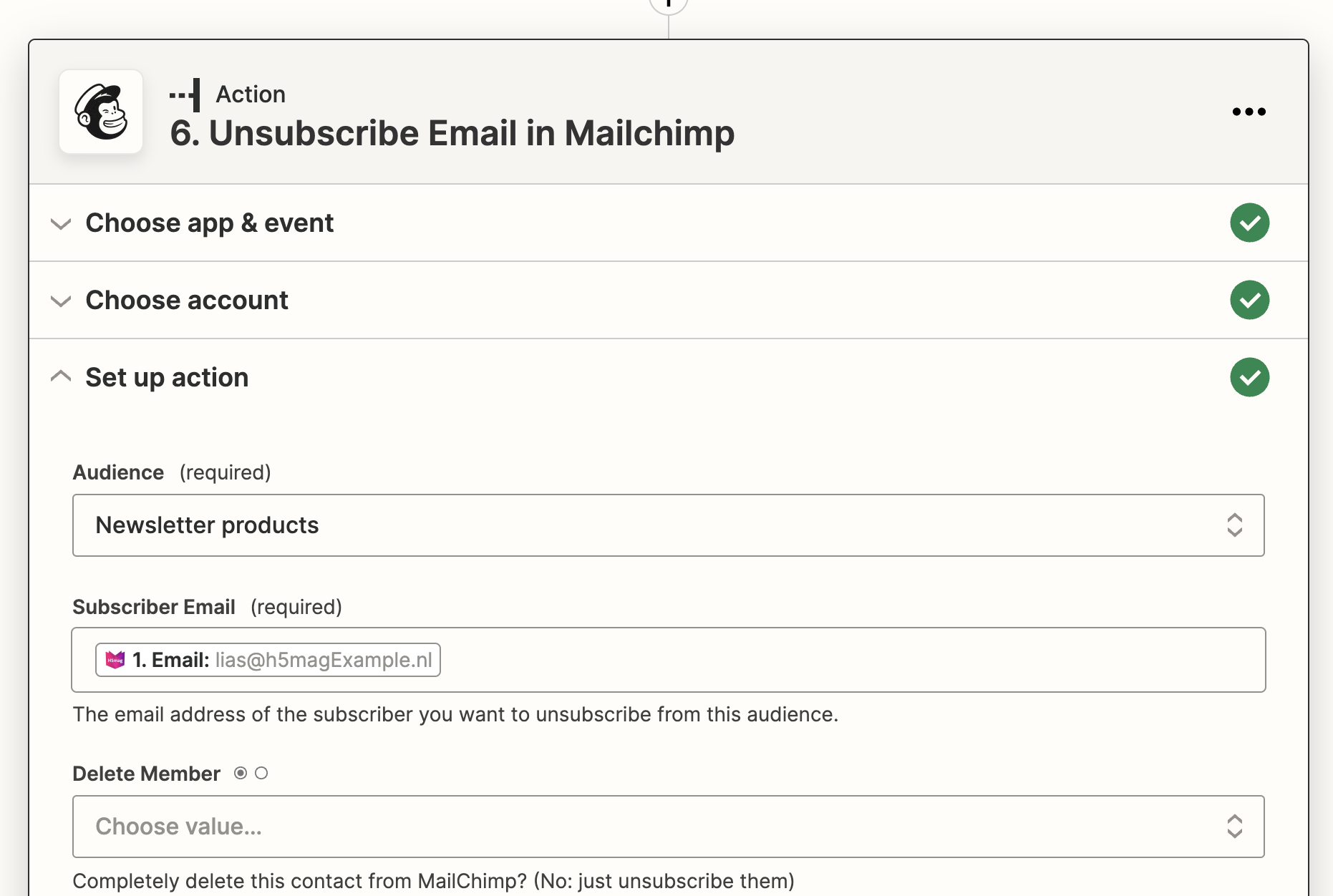Click green checkmark beside Set up action
Viewport: 1333px width, 896px height.
[1249, 377]
